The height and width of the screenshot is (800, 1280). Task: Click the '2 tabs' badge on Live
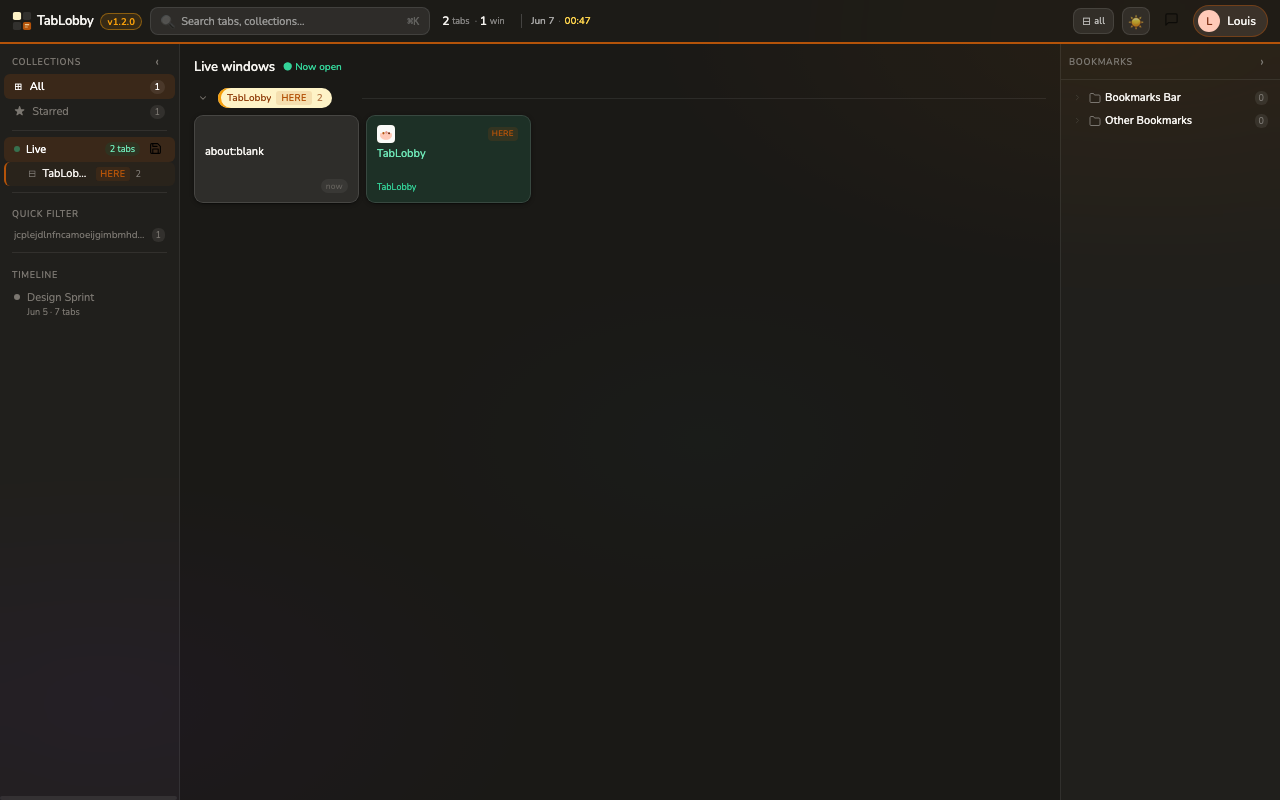tap(122, 149)
